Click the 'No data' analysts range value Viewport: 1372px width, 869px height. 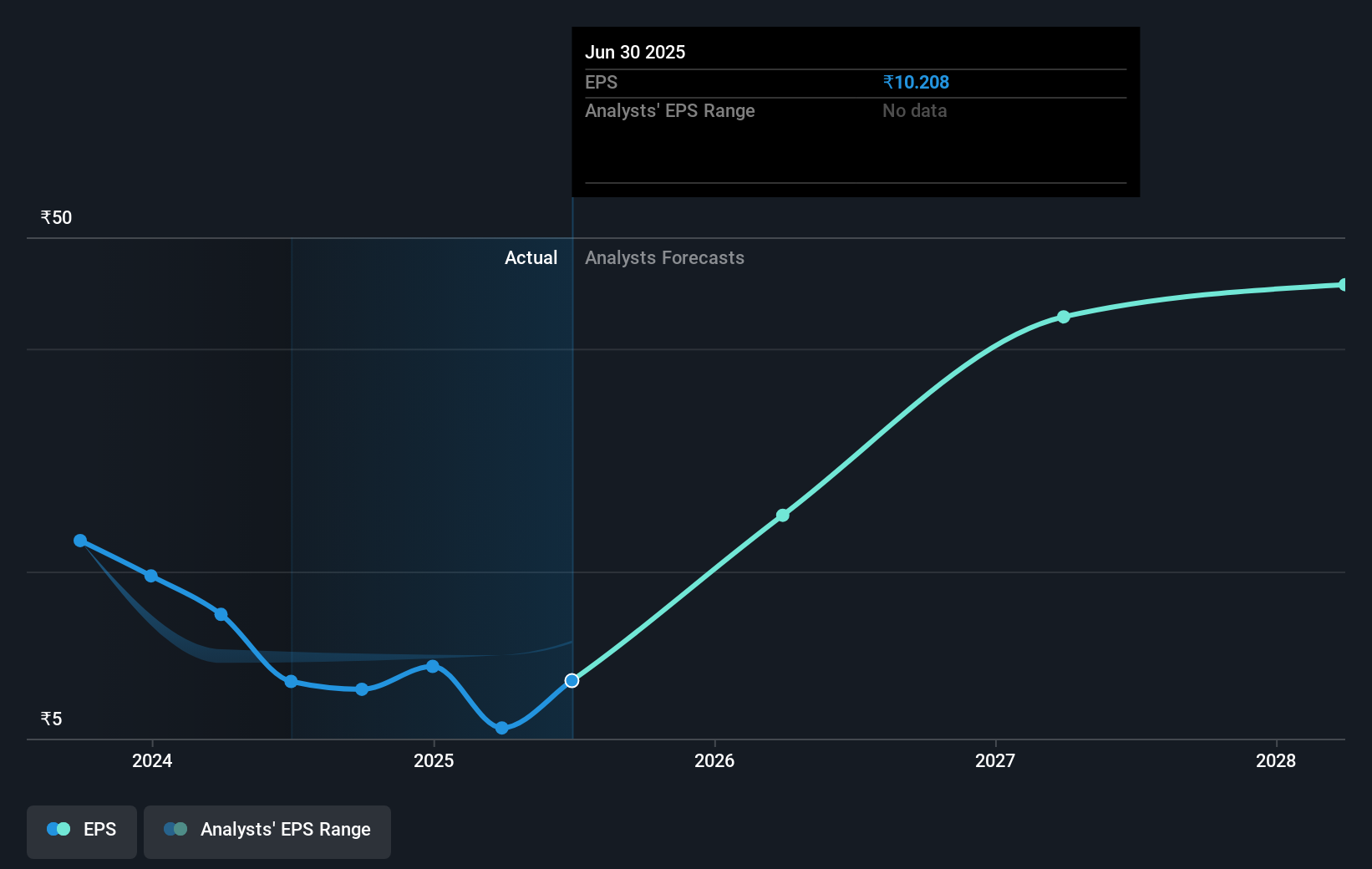pos(915,110)
